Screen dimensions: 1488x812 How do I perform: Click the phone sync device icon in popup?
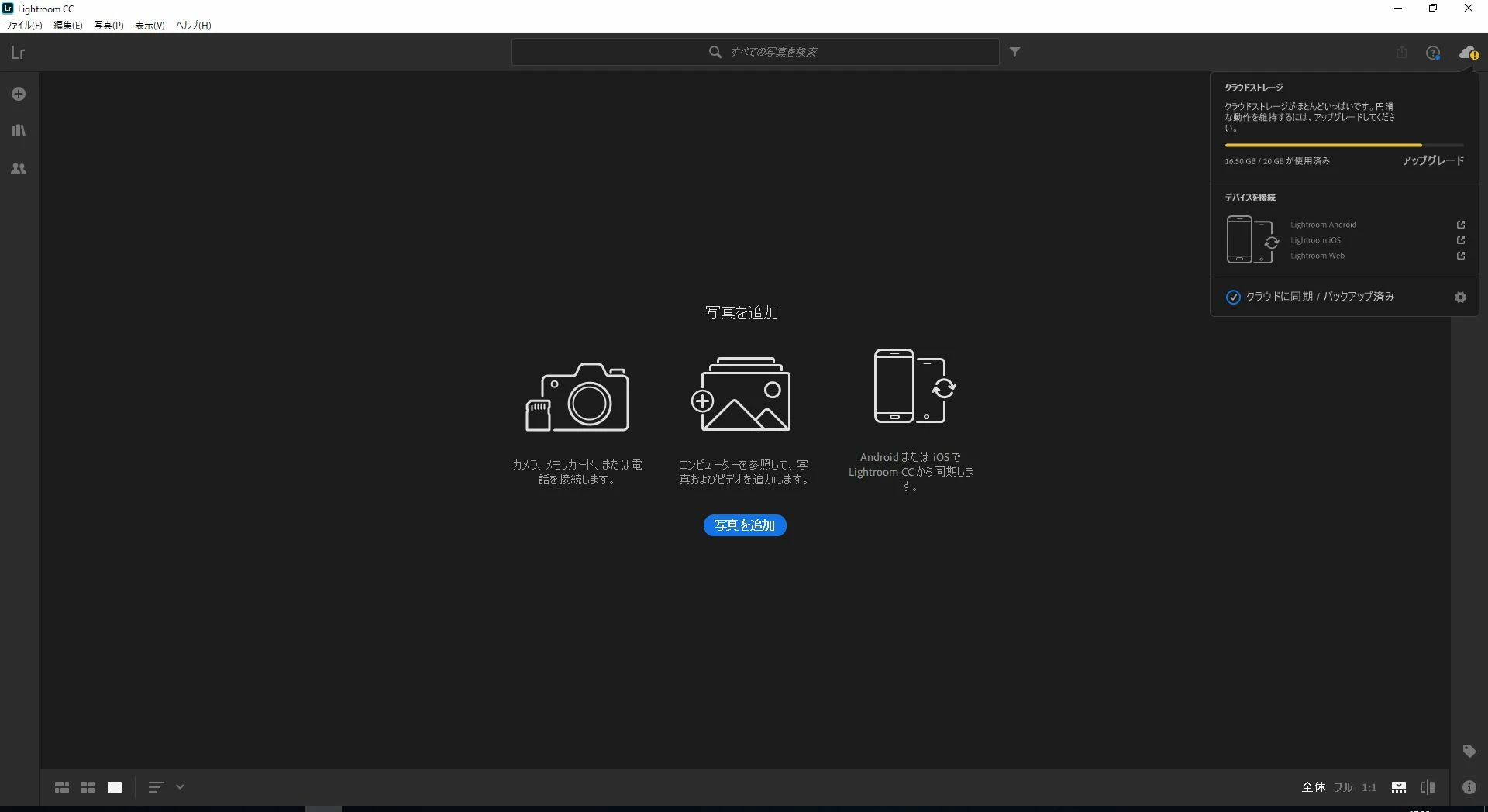[1252, 239]
